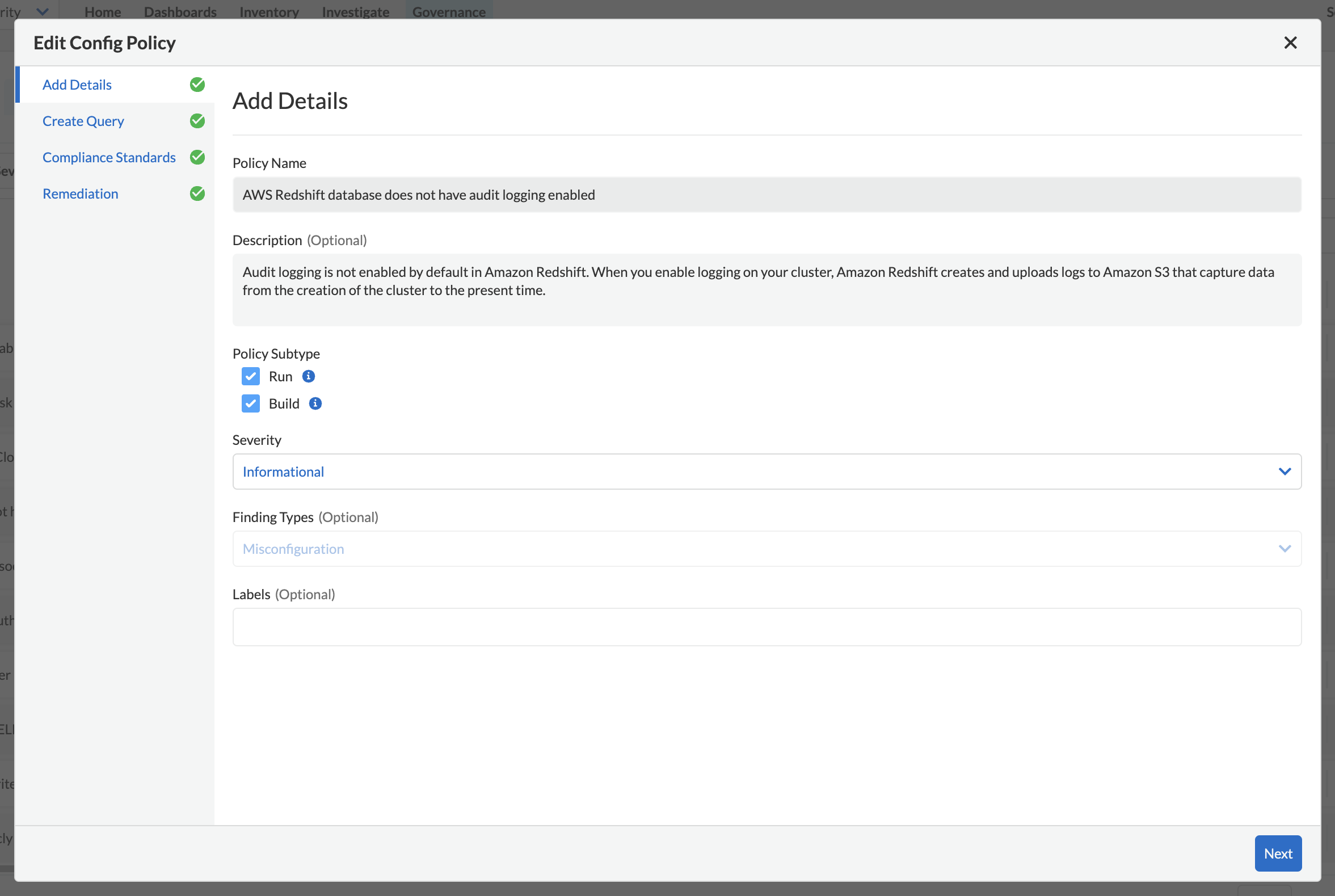Screen dimensions: 1335x896
Task: Click green checkmark beside Remediation
Action: pyautogui.click(x=197, y=193)
